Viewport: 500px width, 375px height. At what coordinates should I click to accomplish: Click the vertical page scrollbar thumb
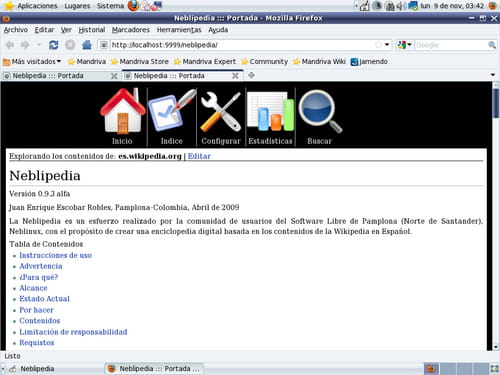tap(496, 103)
